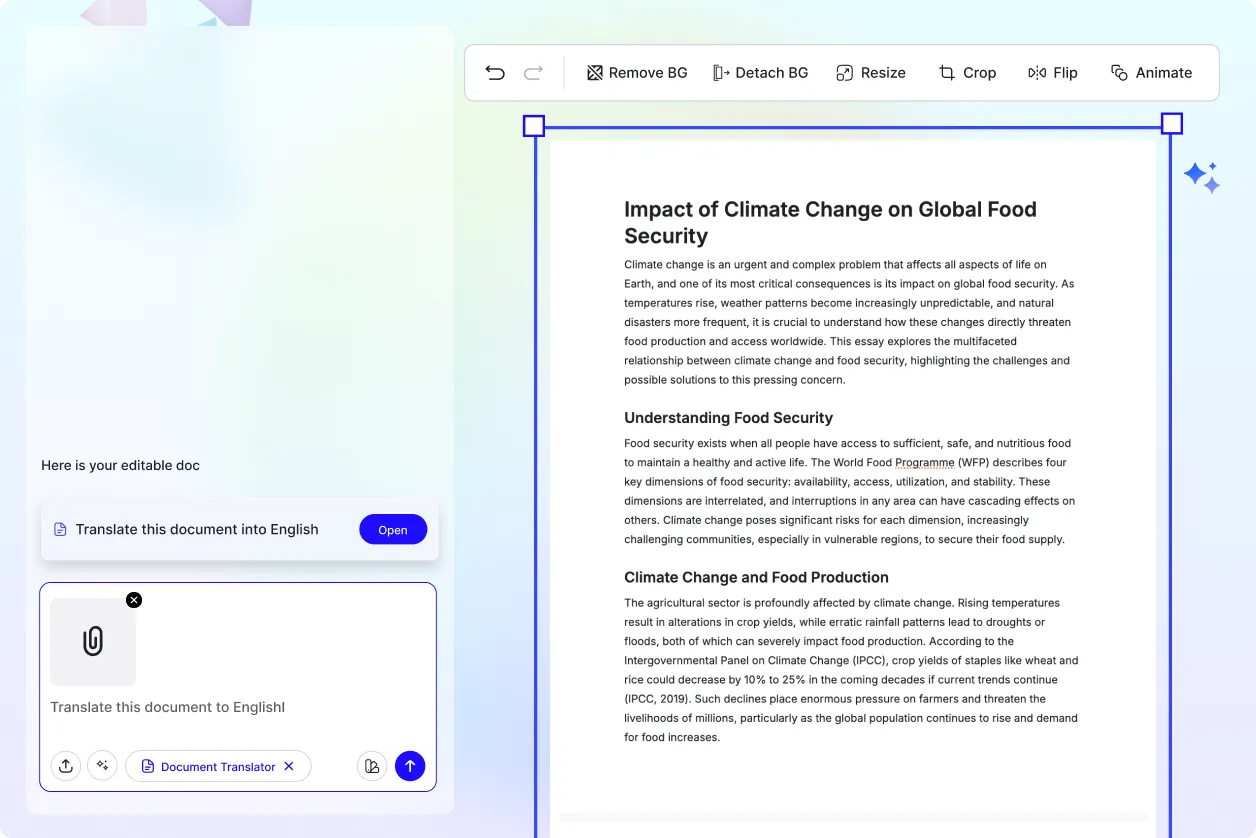
Task: Click the prompt text input field
Action: [200, 707]
